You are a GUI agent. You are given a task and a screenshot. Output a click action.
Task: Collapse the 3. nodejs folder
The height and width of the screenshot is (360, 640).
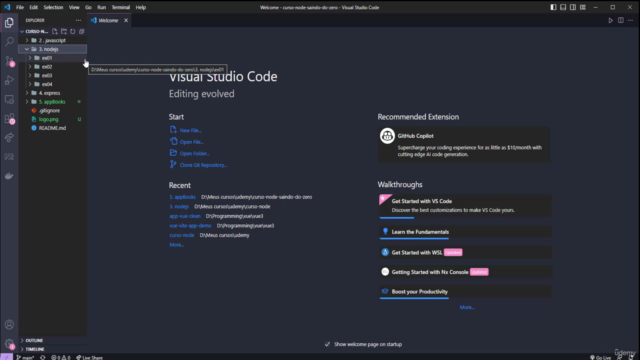tap(53, 49)
